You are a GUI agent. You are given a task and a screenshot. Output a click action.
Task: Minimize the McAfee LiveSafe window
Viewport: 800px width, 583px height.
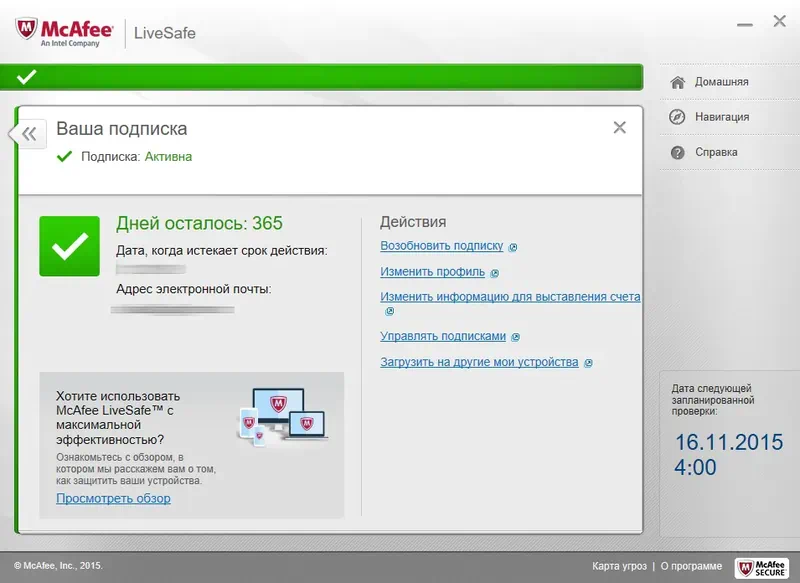(x=745, y=24)
